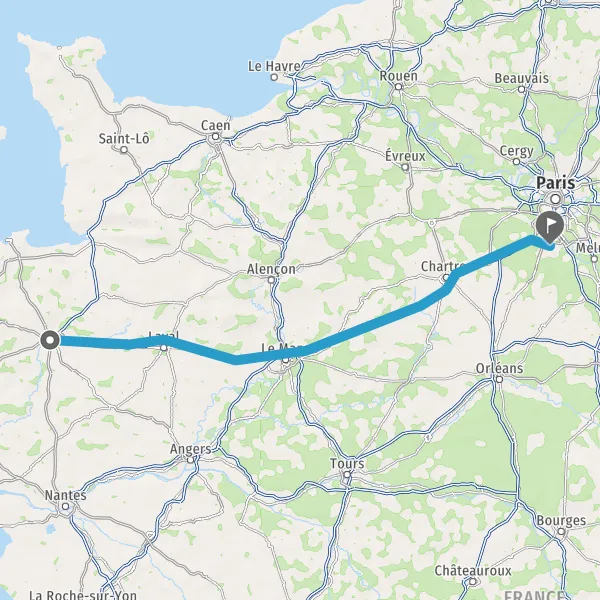Select the Caen city marker

(x=215, y=137)
